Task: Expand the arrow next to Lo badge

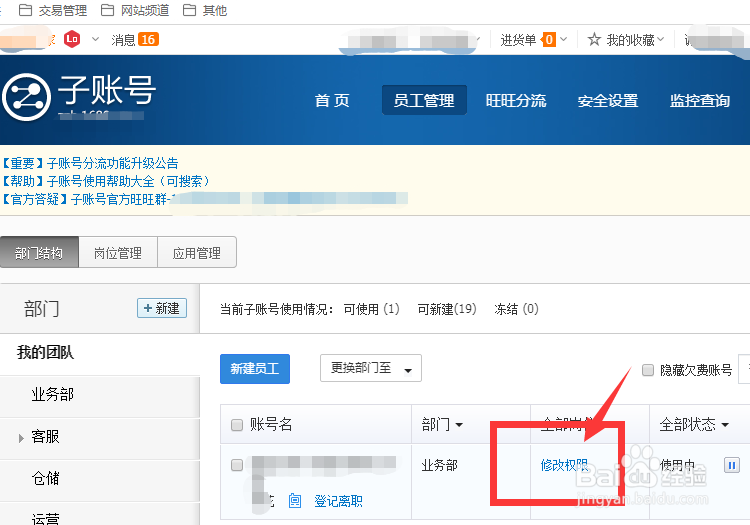Action: (x=95, y=39)
